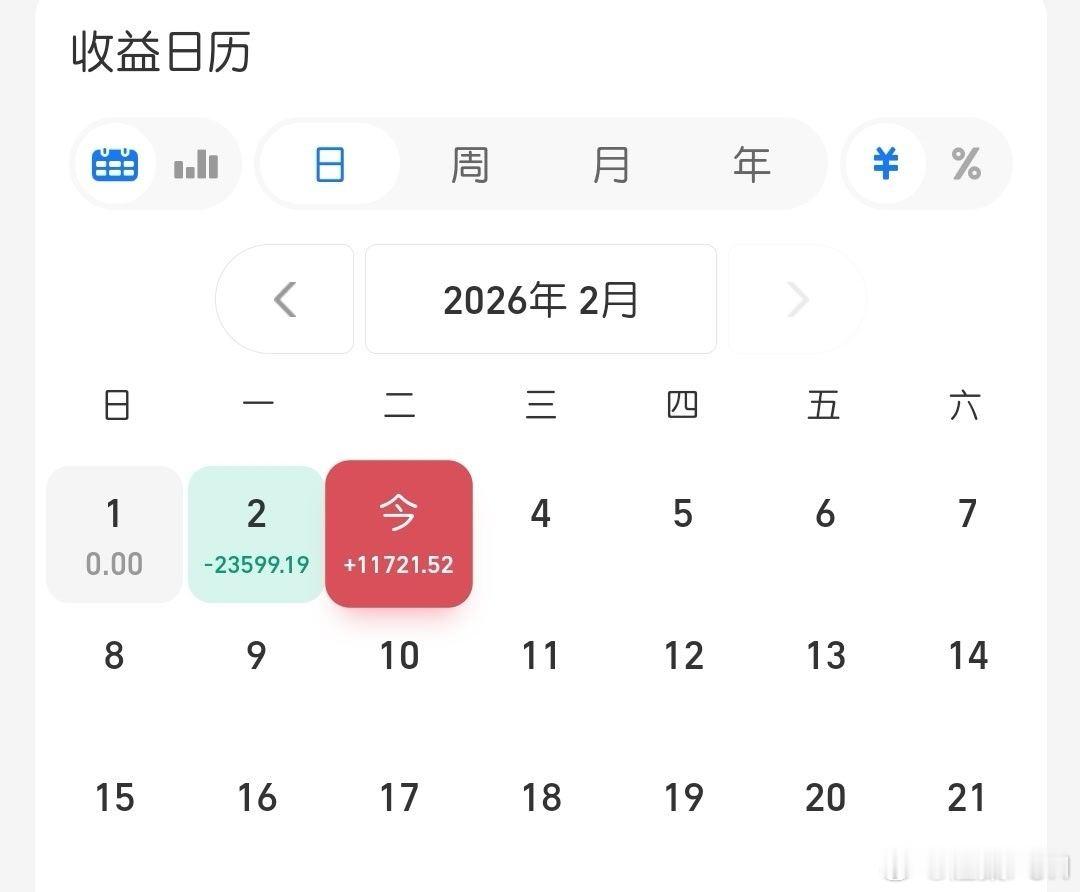Go to previous month arrow
The image size is (1080, 892).
click(x=284, y=299)
